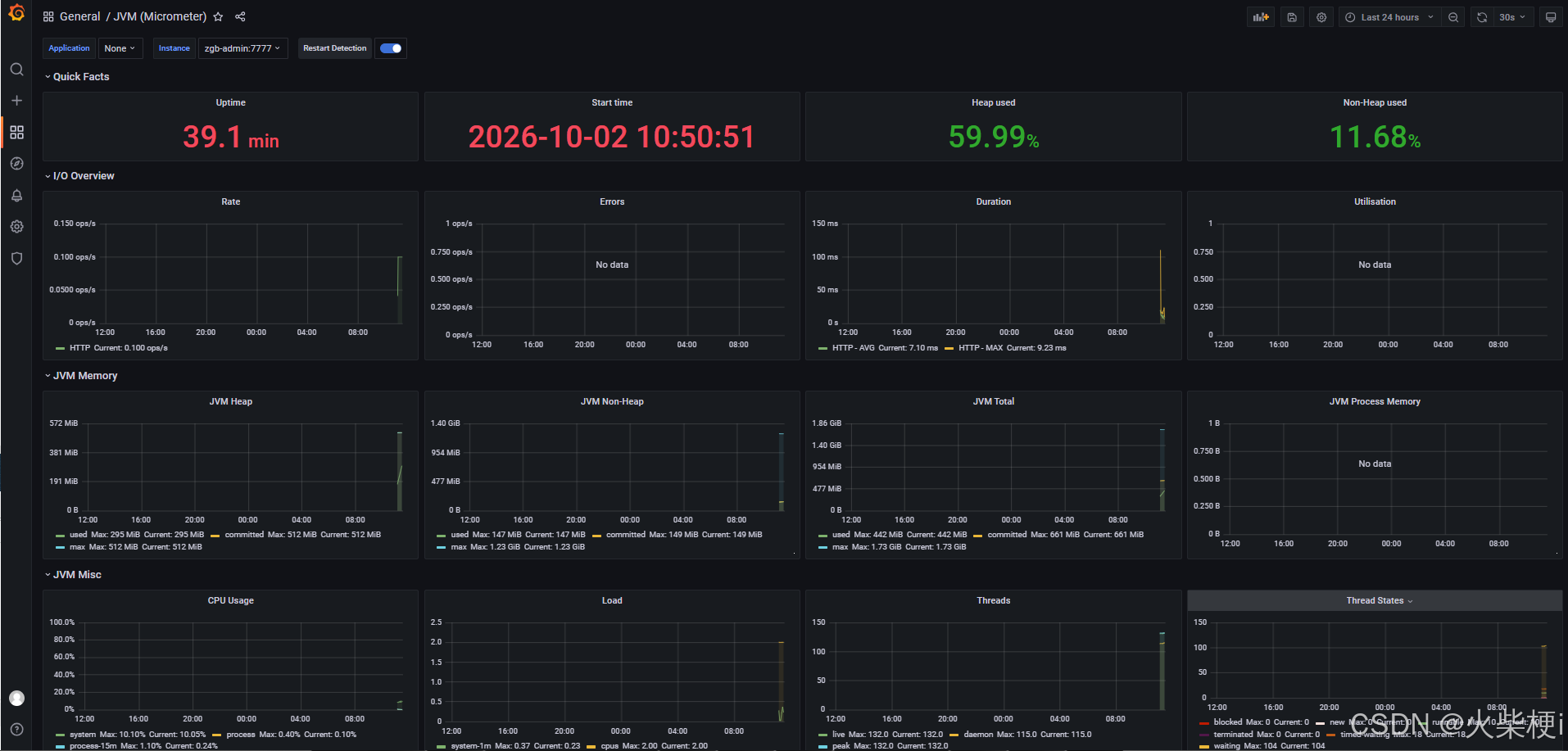Open the JVM Process Memory panel menu
This screenshot has height=751, width=1568.
pyautogui.click(x=1375, y=401)
